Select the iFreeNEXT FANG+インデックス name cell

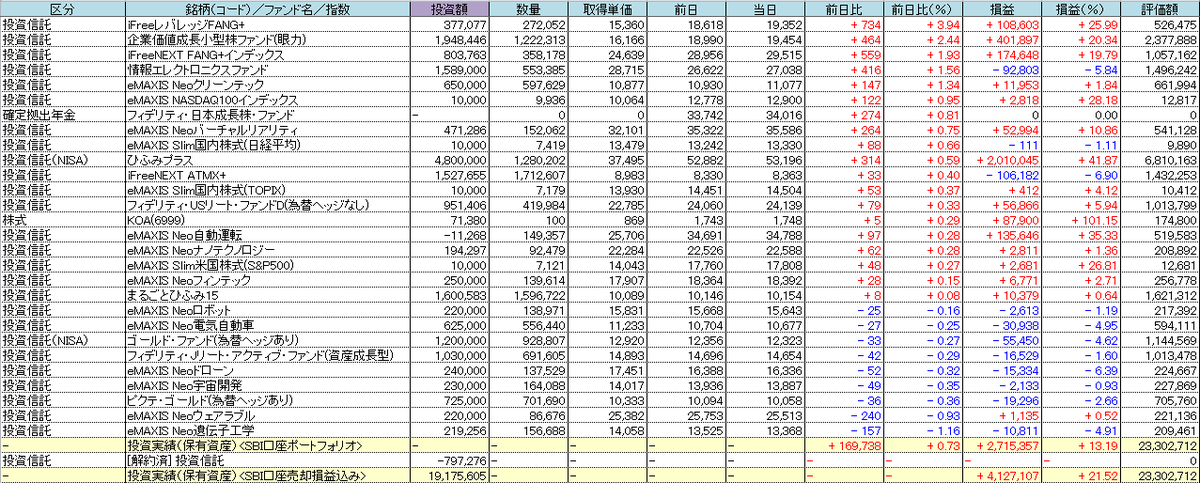(268, 54)
